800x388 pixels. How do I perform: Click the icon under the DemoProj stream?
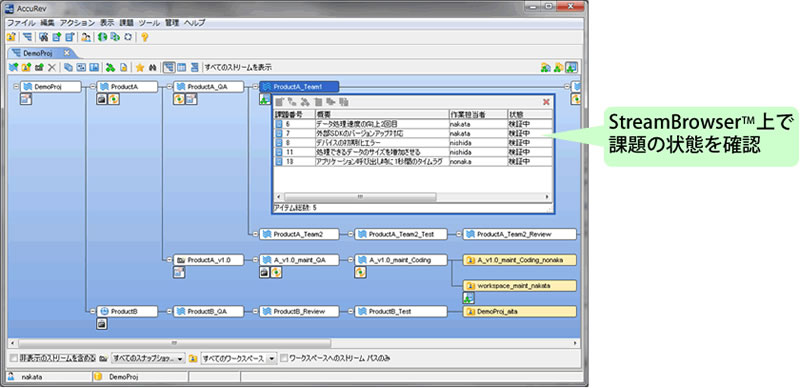[26, 100]
